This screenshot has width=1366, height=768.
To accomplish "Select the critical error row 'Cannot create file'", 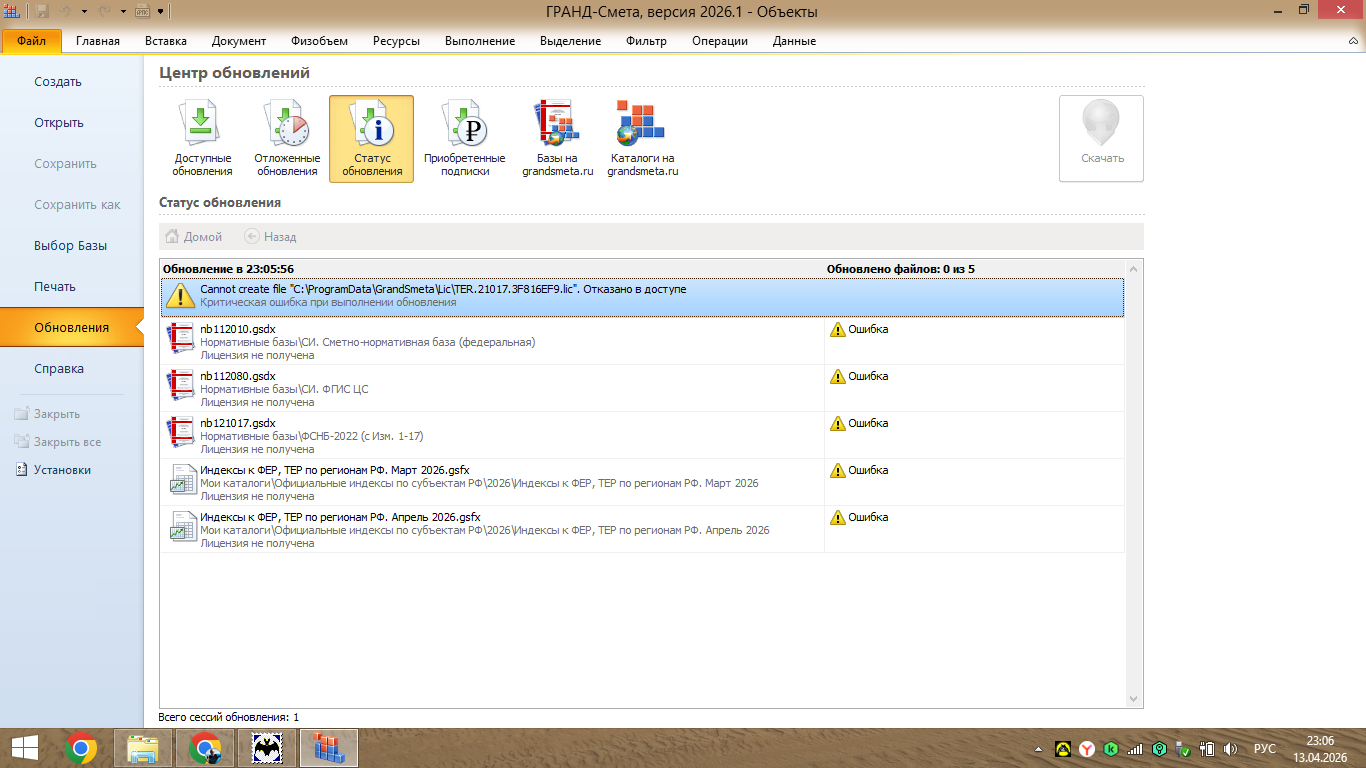I will [642, 297].
